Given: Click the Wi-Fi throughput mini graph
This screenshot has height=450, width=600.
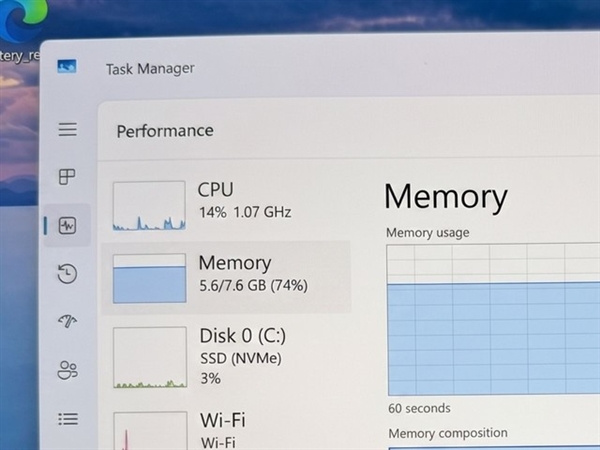Looking at the screenshot, I should pos(150,431).
